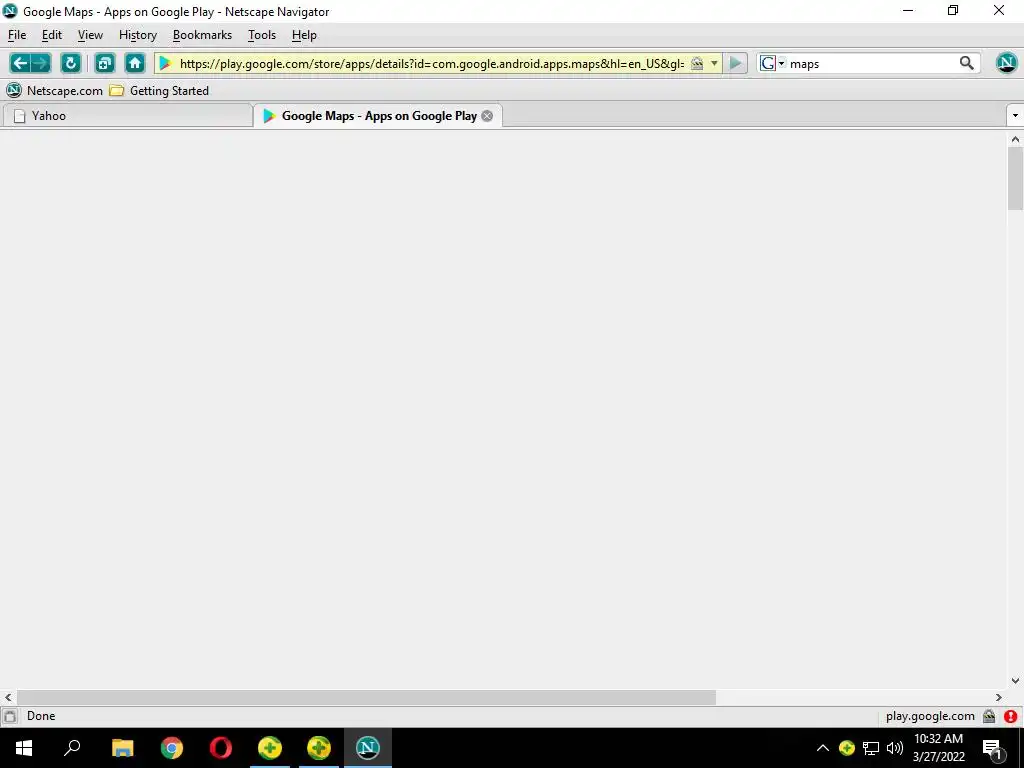Click the status bar page icon beside Done
The height and width of the screenshot is (768, 1024).
pos(10,716)
